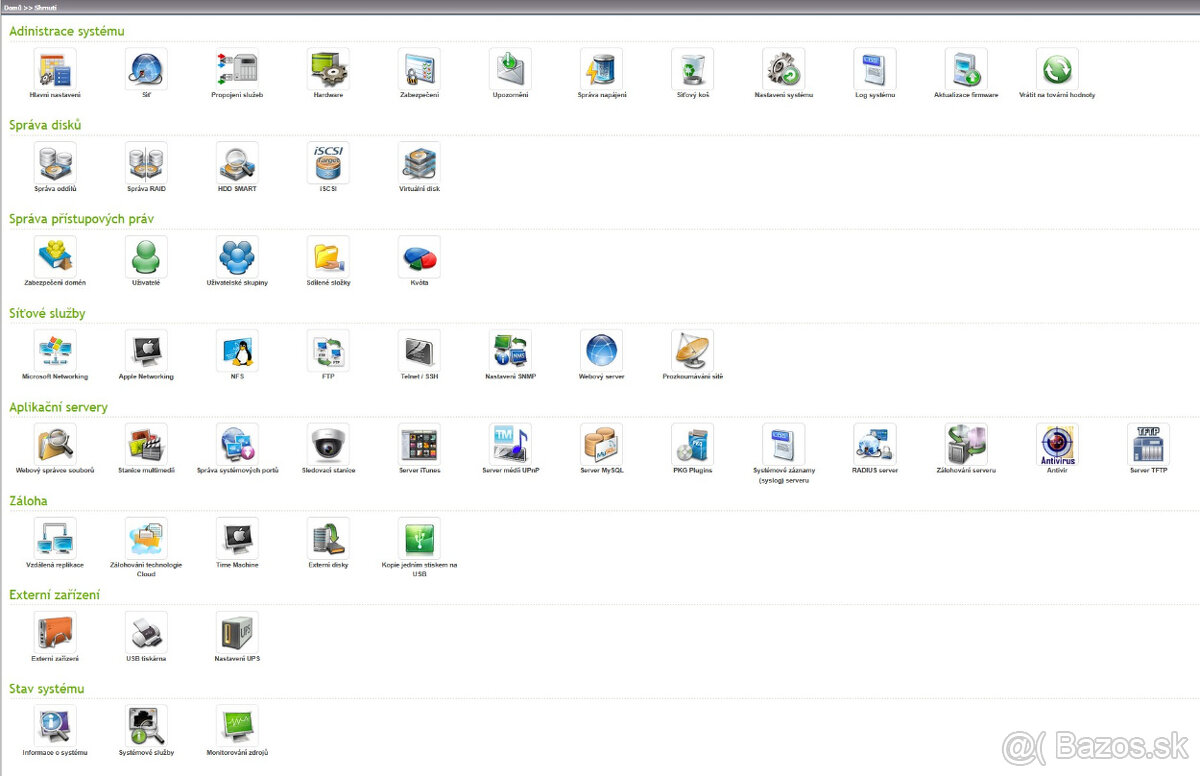Click the Sdílené složky folder icon

[328, 257]
